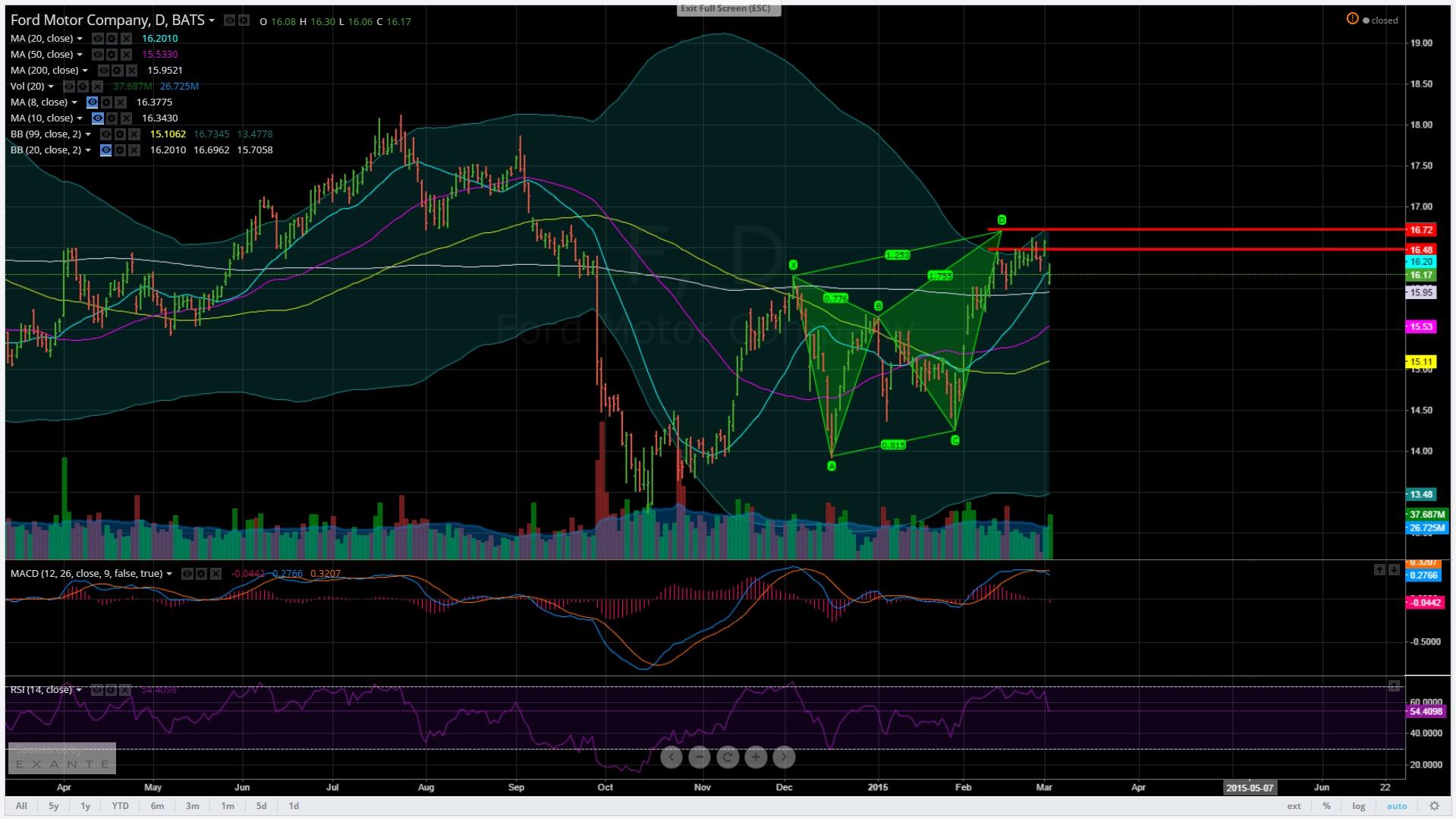Image resolution: width=1456 pixels, height=819 pixels.
Task: Remove the BB (99, close, 2) indicator
Action: click(134, 134)
